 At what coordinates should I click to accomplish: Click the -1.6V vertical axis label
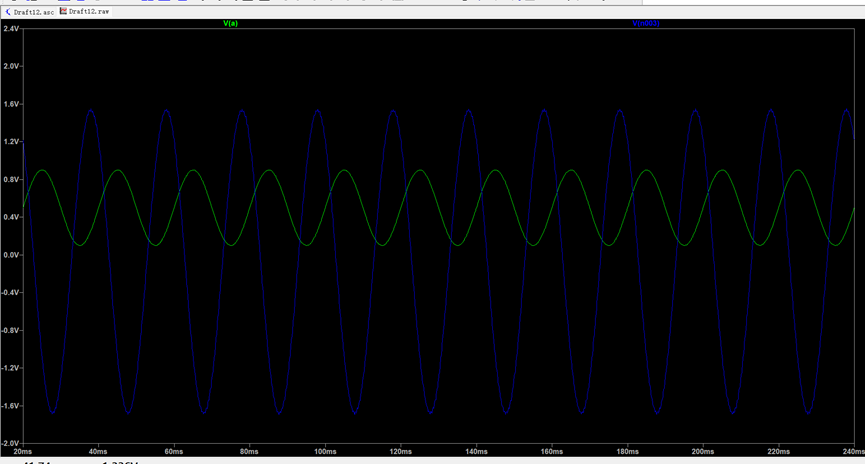[x=10, y=406]
